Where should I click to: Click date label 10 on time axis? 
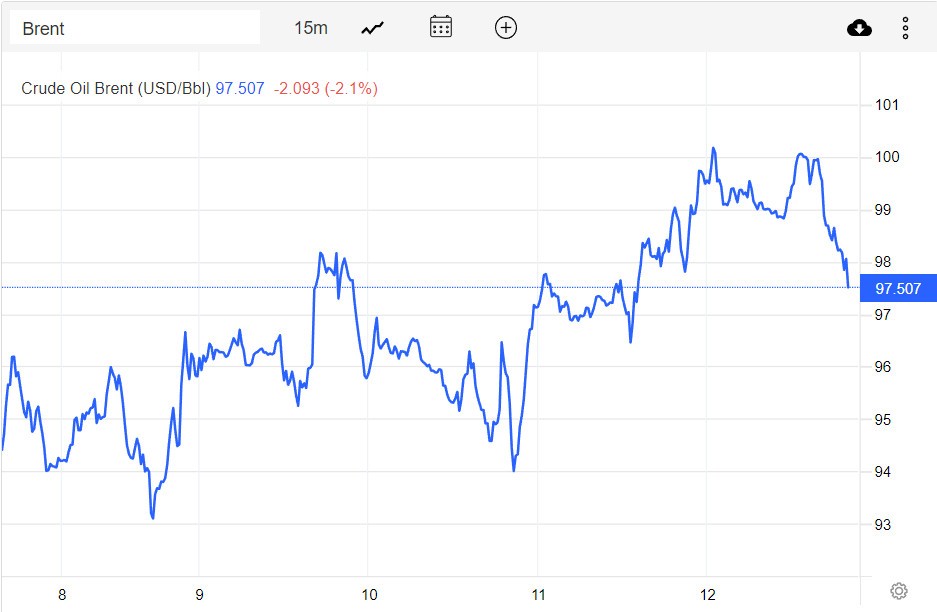[368, 594]
